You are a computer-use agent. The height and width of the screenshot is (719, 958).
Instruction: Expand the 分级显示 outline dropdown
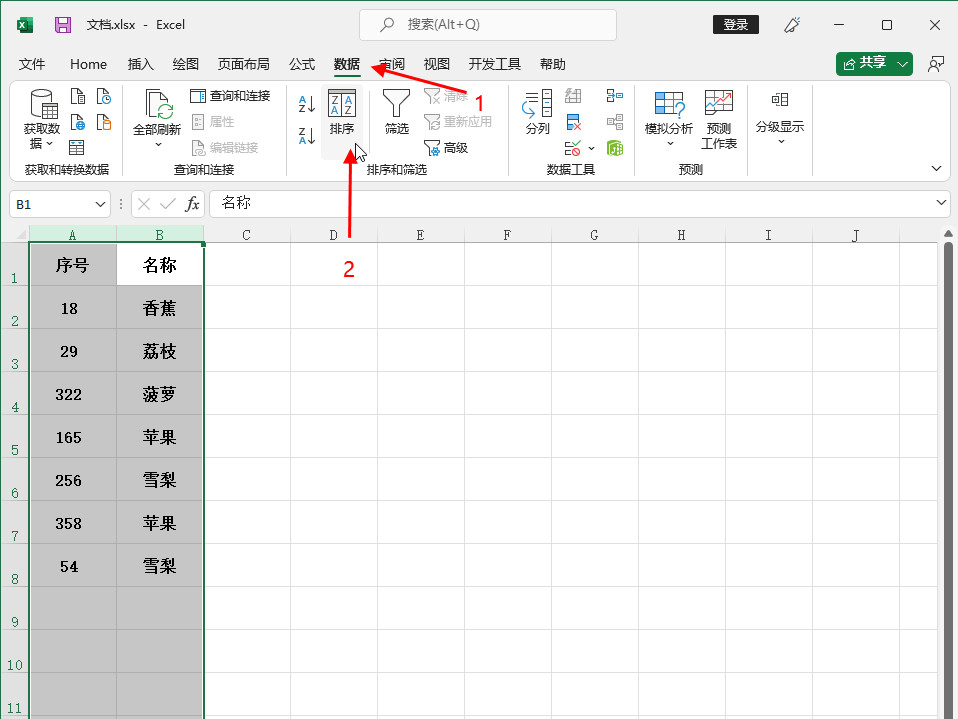[x=780, y=141]
